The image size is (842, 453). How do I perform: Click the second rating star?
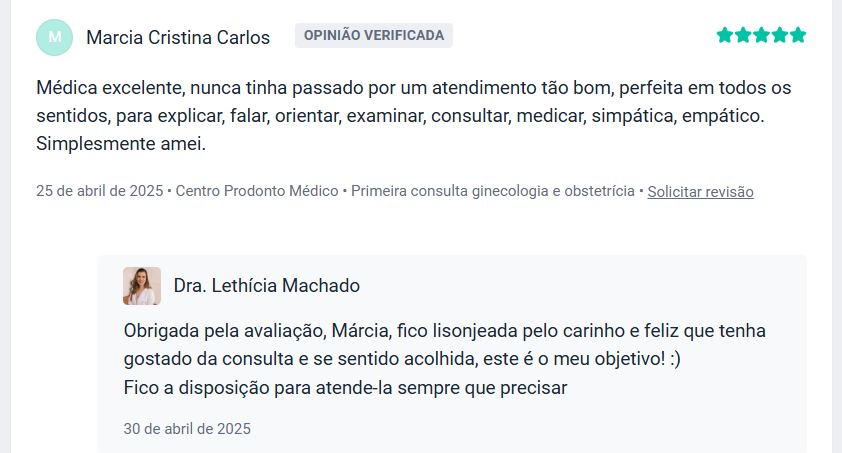pyautogui.click(x=743, y=36)
